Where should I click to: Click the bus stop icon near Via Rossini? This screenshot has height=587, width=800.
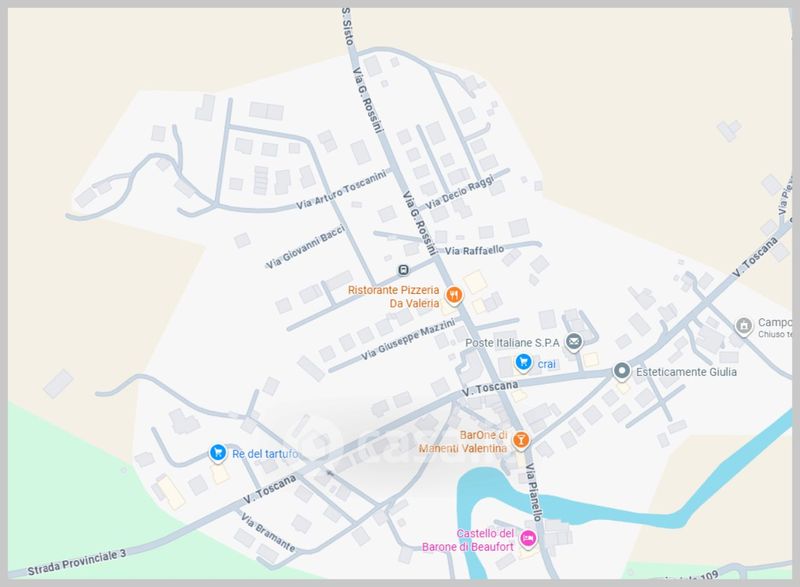[404, 269]
